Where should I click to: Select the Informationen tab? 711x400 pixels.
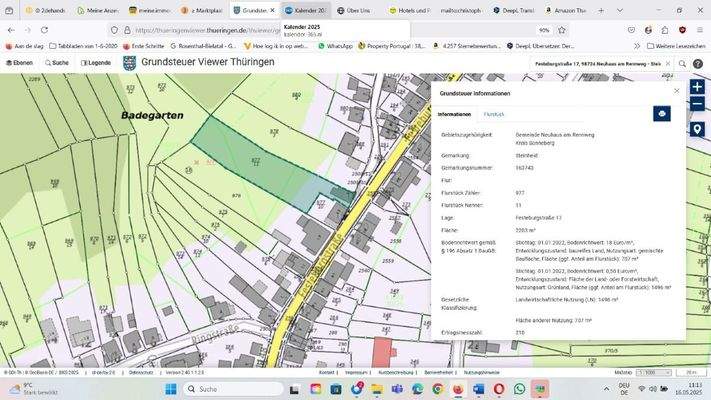tap(454, 115)
